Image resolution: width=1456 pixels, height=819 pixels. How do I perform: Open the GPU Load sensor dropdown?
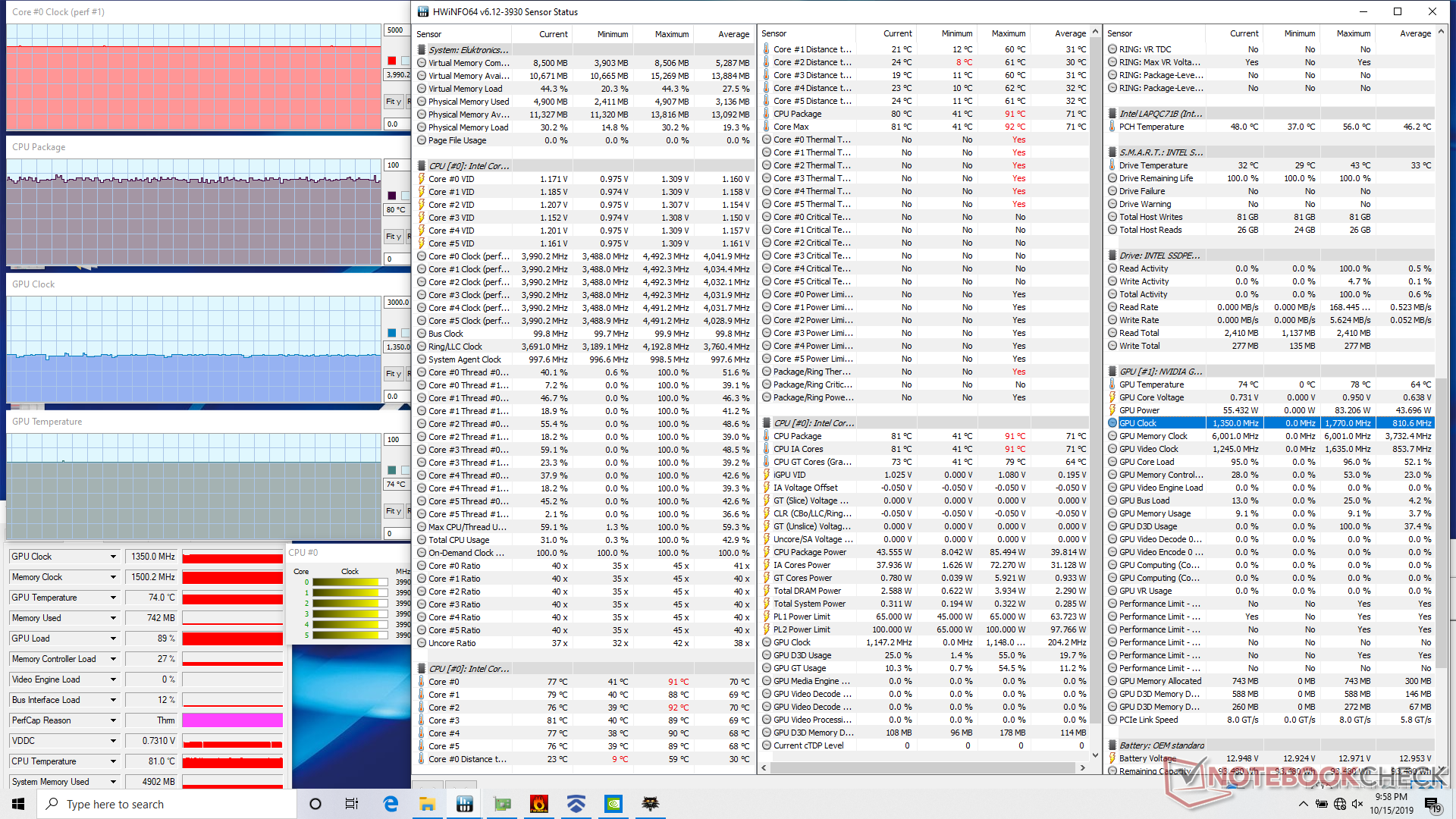click(x=114, y=639)
